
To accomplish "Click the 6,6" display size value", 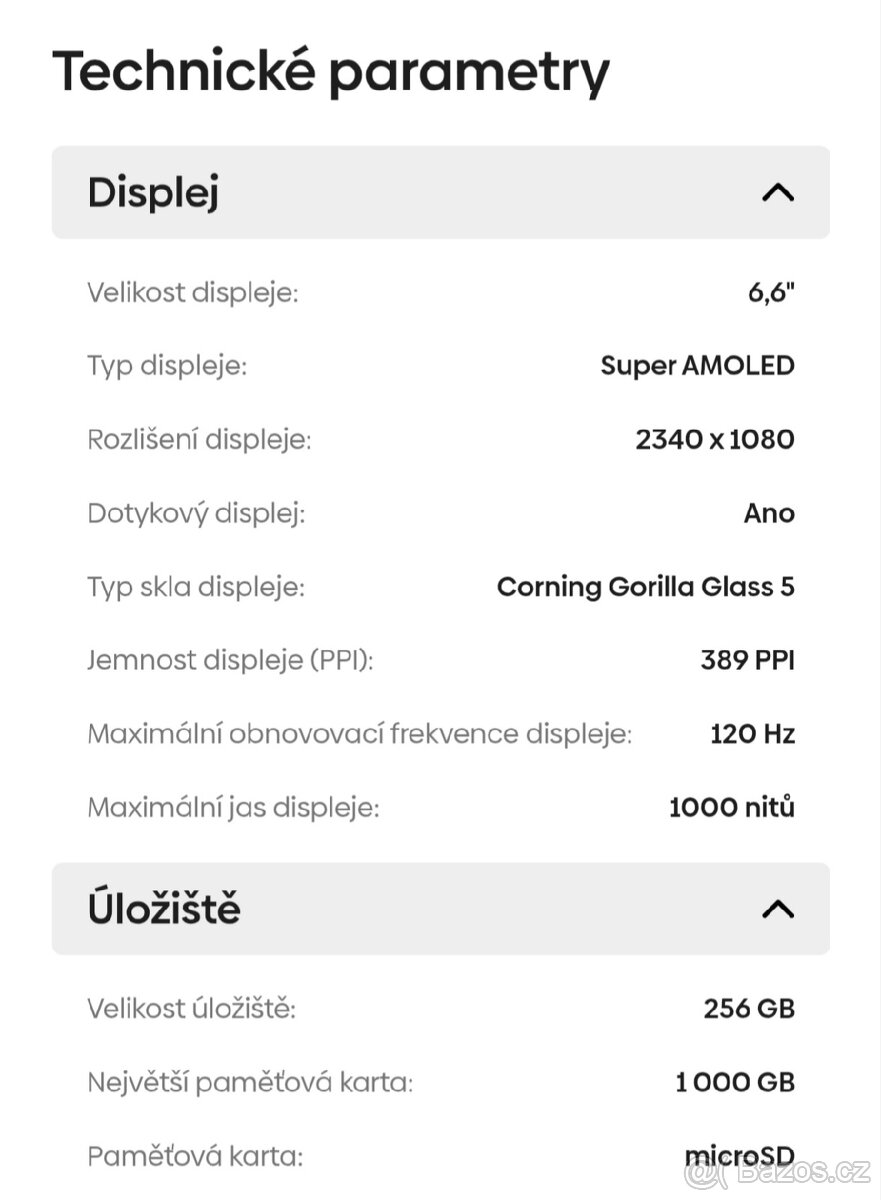I will (x=770, y=292).
